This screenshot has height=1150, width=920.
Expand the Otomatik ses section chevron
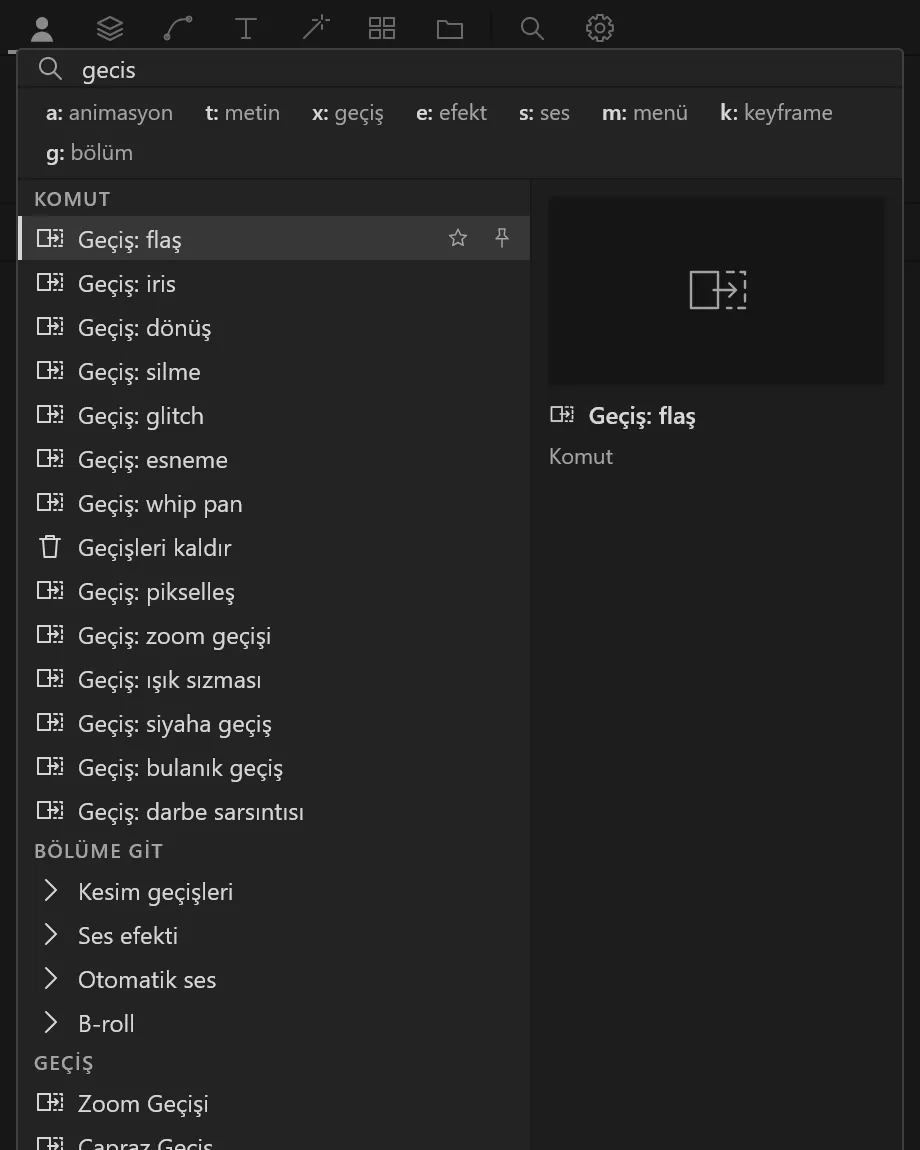(50, 979)
